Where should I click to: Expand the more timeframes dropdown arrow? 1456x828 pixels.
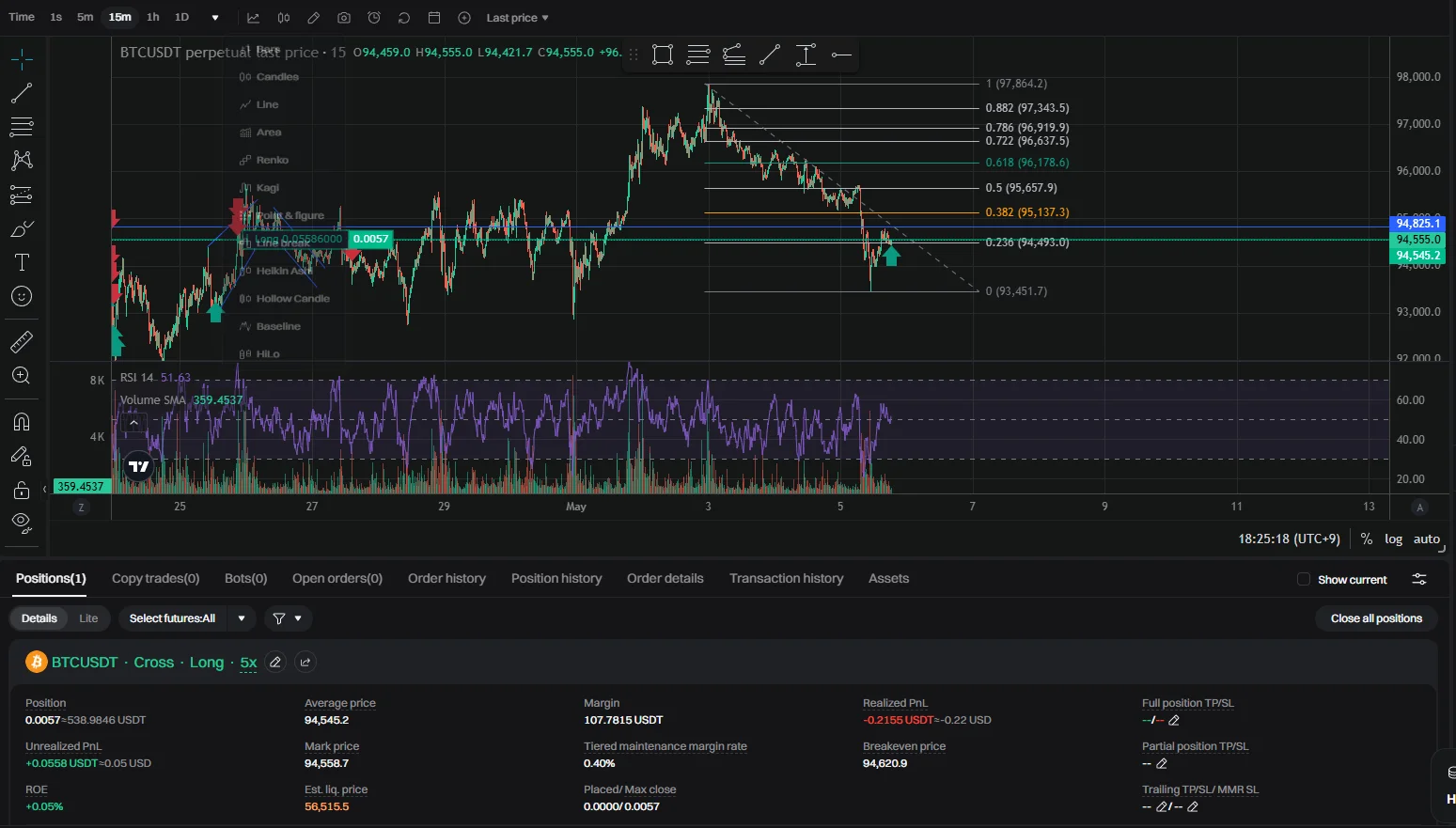[215, 18]
